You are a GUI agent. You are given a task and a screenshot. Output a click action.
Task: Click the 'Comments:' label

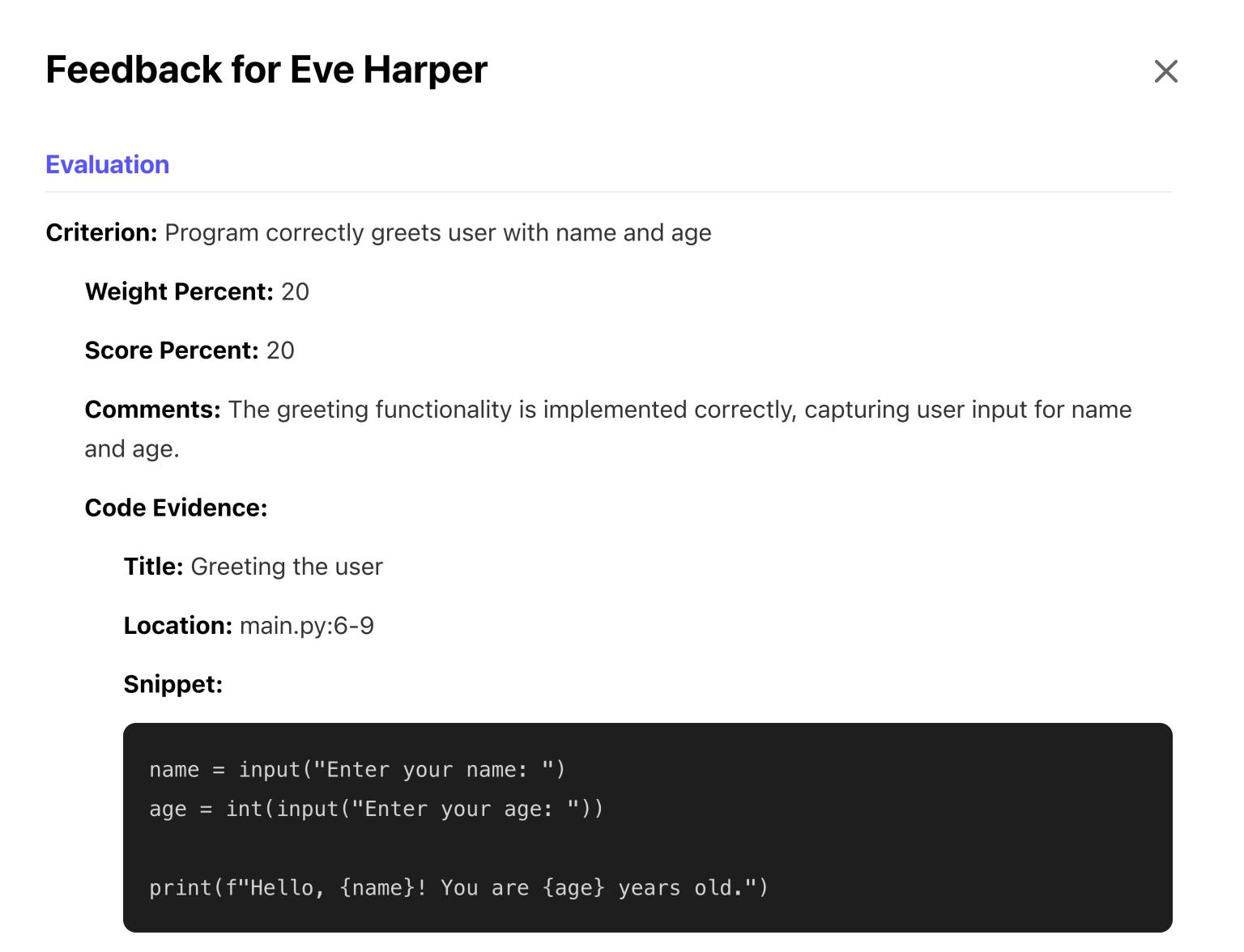click(152, 410)
